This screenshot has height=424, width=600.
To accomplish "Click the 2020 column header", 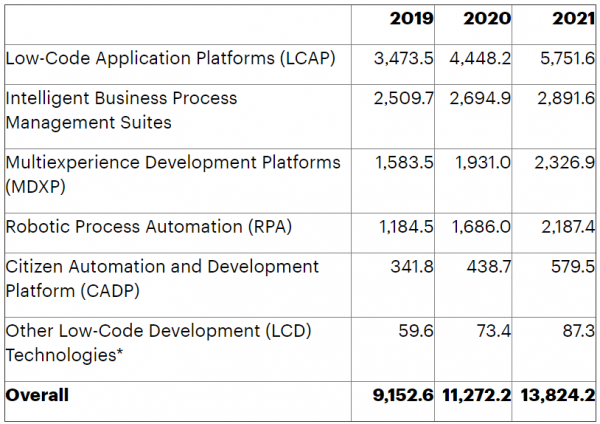I will point(489,19).
